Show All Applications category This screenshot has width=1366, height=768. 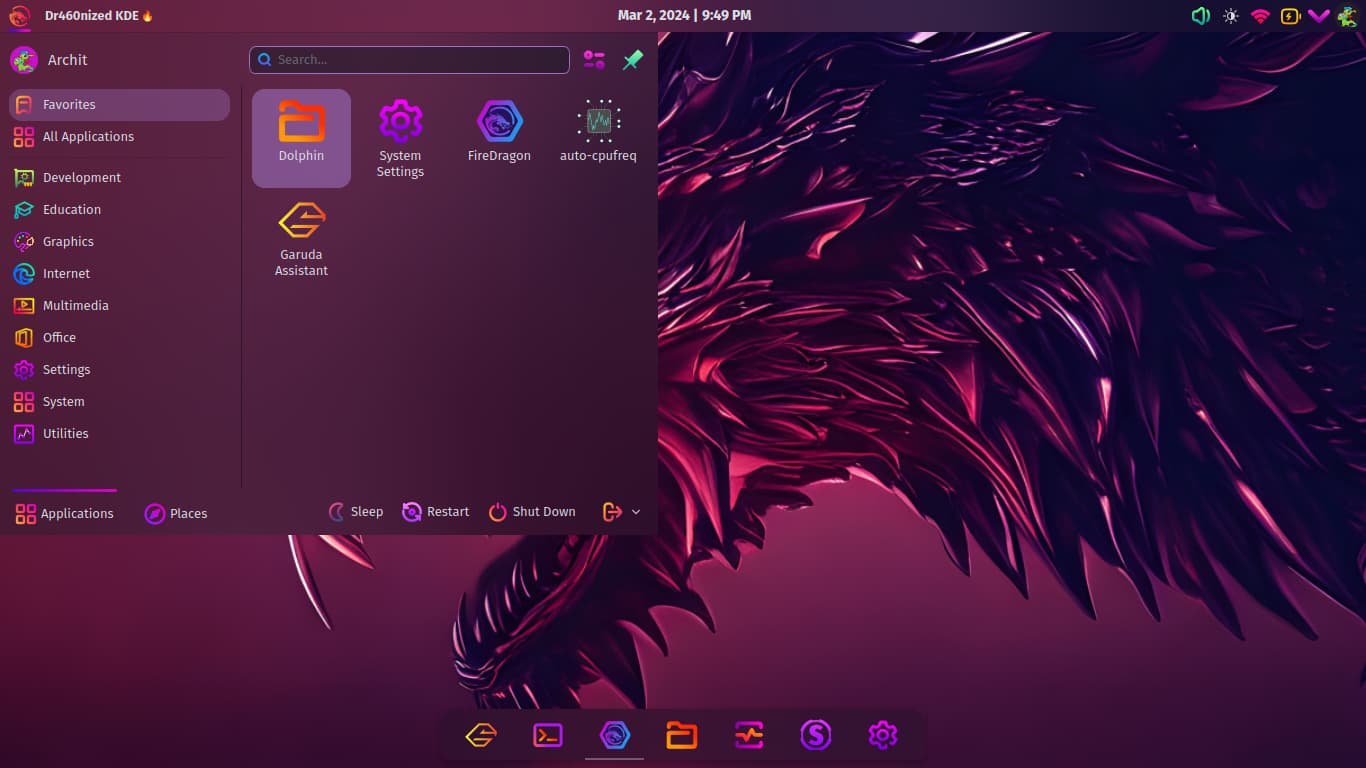pos(120,137)
